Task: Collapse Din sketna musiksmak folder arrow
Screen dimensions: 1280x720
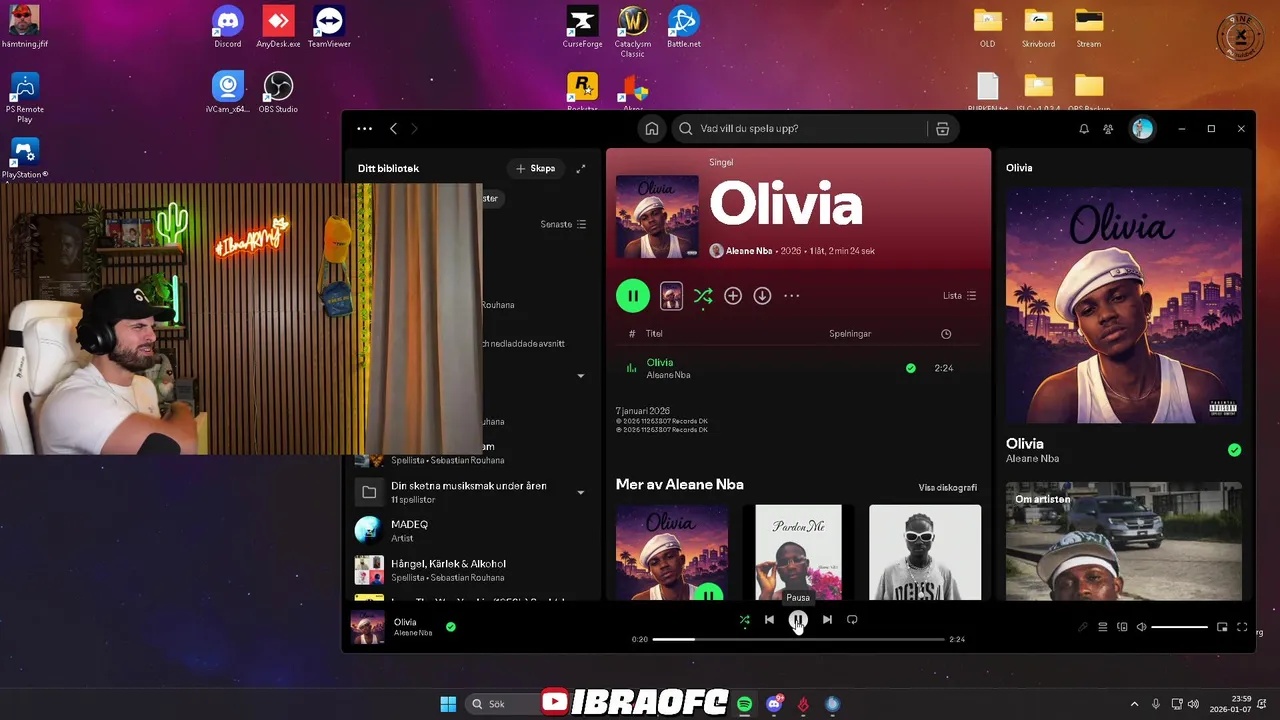Action: coord(580,492)
